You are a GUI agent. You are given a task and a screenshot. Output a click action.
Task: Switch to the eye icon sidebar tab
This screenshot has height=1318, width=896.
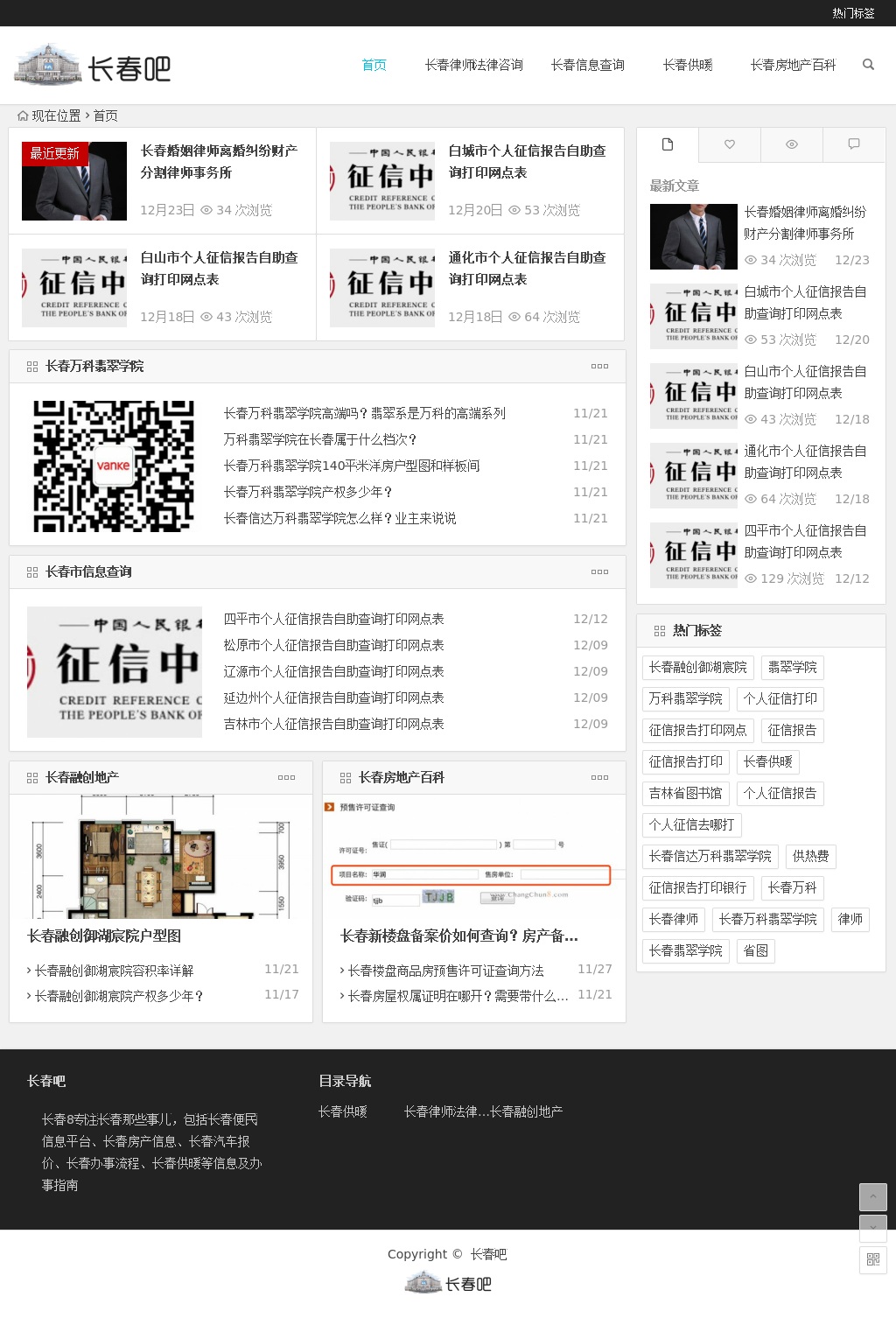pyautogui.click(x=792, y=144)
